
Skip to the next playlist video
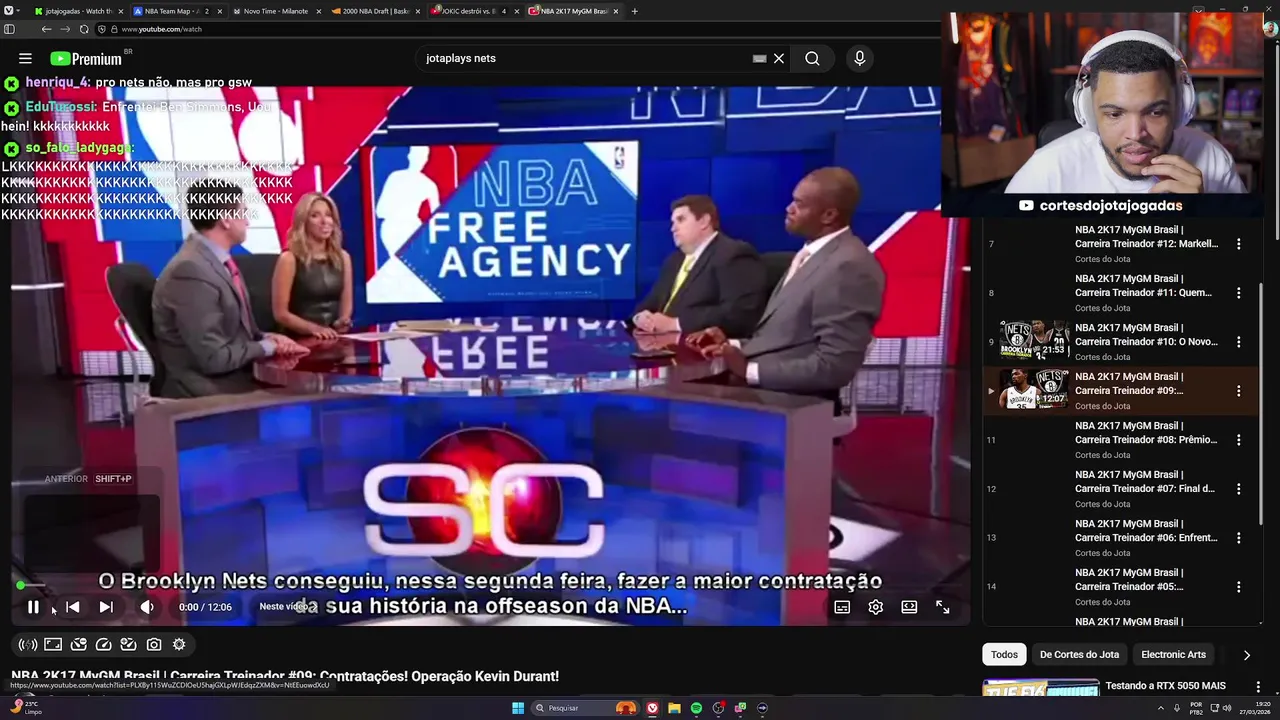pos(106,607)
